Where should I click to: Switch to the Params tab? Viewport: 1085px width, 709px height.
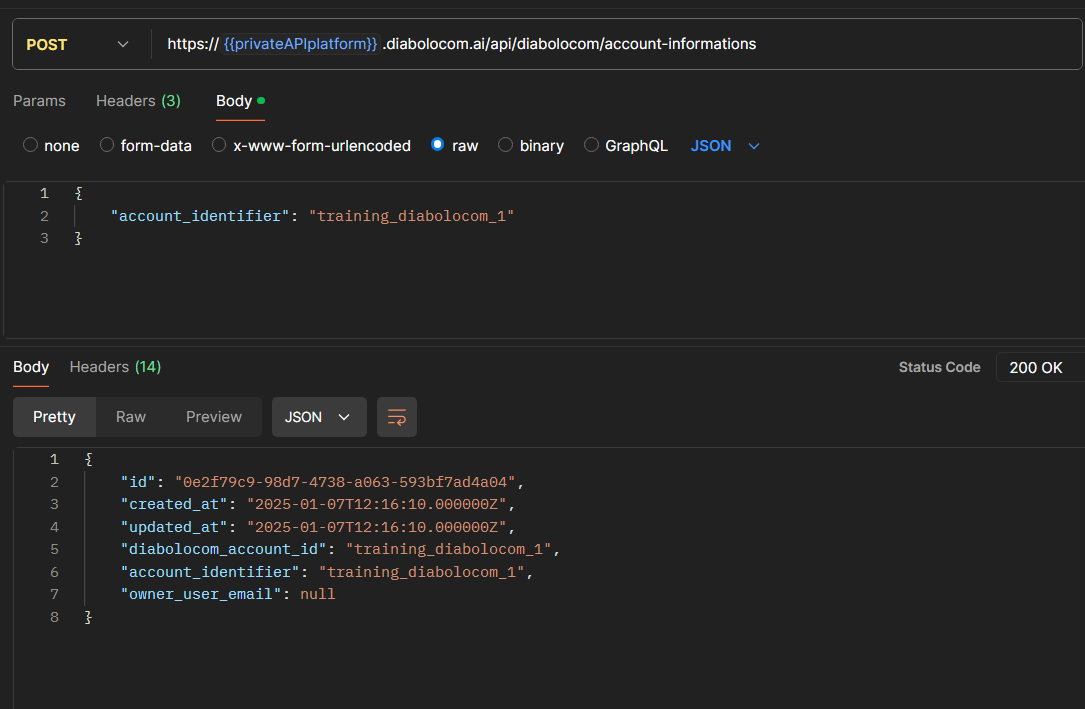click(x=39, y=101)
